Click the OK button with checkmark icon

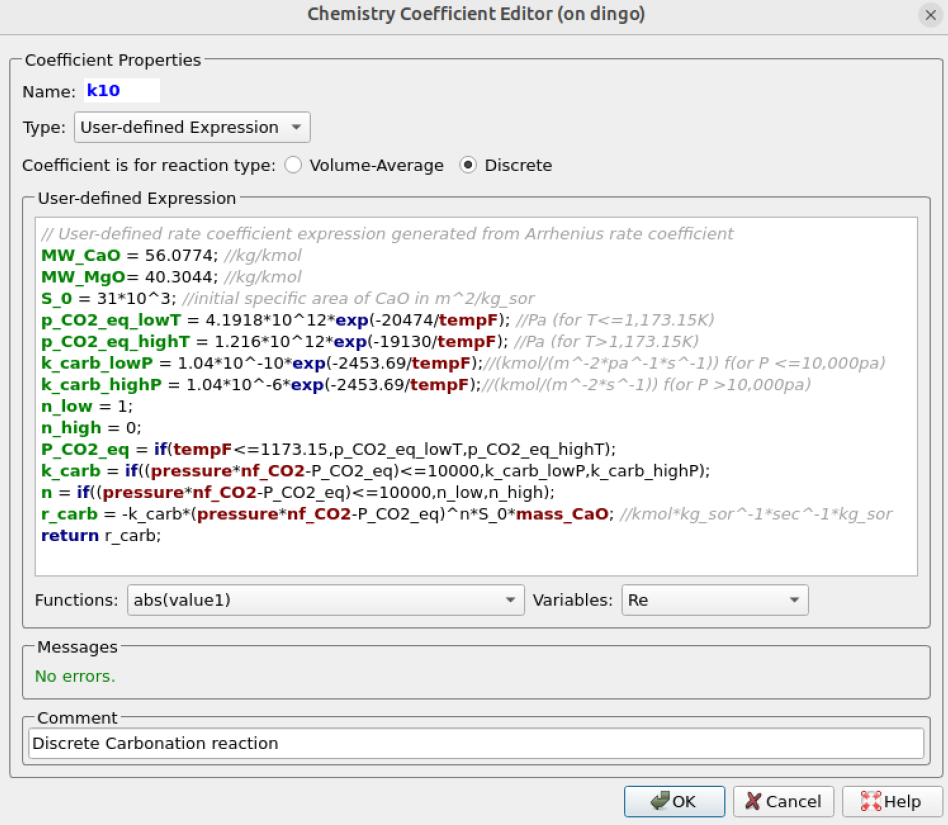[x=674, y=801]
